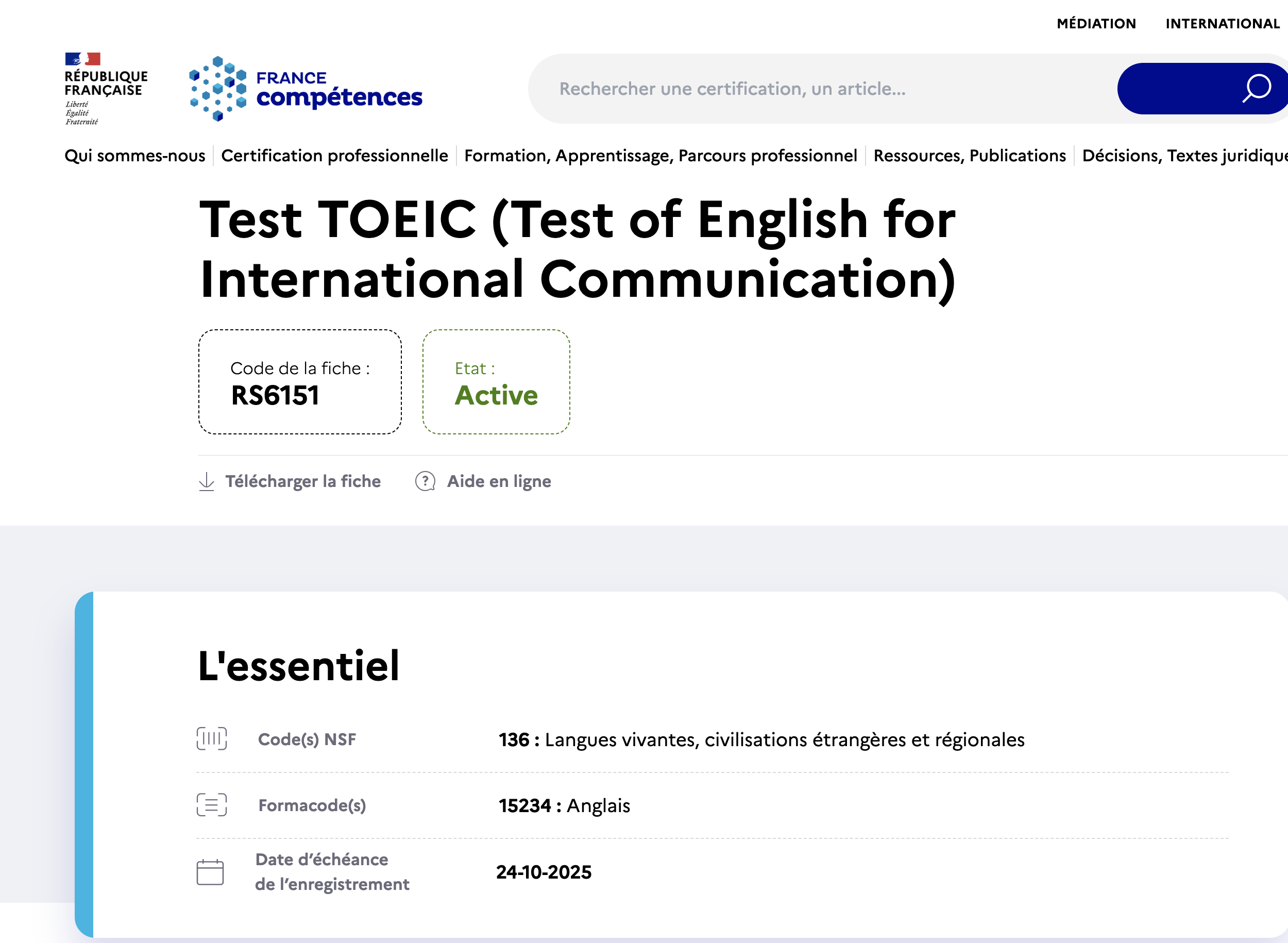Click the Active state label
1288x943 pixels.
496,396
